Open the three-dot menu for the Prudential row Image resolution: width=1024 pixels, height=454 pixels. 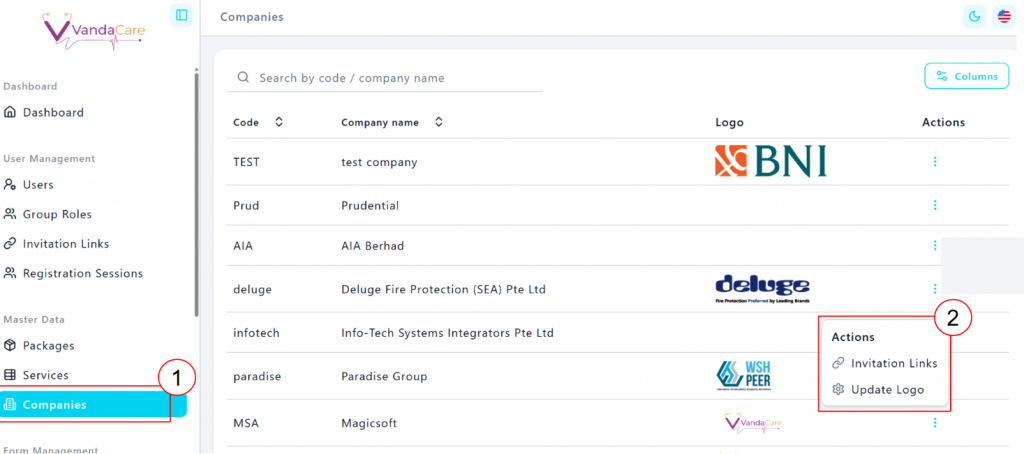pos(935,205)
